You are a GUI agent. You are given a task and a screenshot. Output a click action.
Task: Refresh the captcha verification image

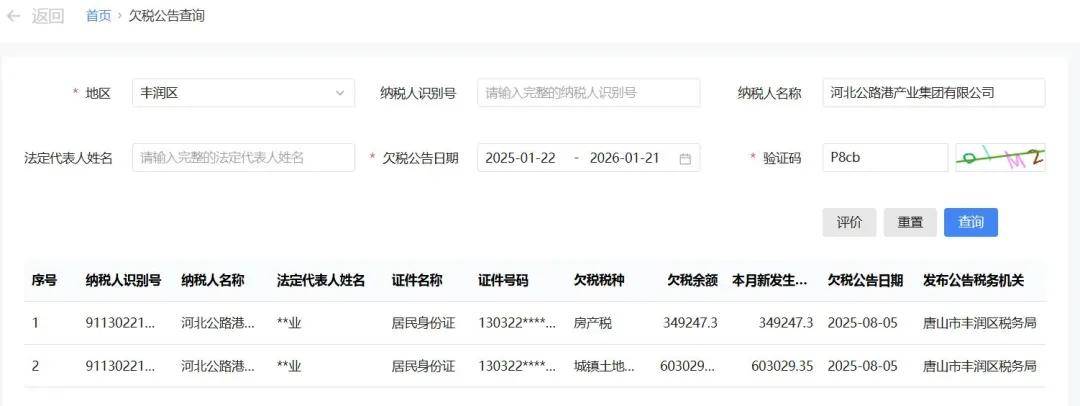point(1000,157)
